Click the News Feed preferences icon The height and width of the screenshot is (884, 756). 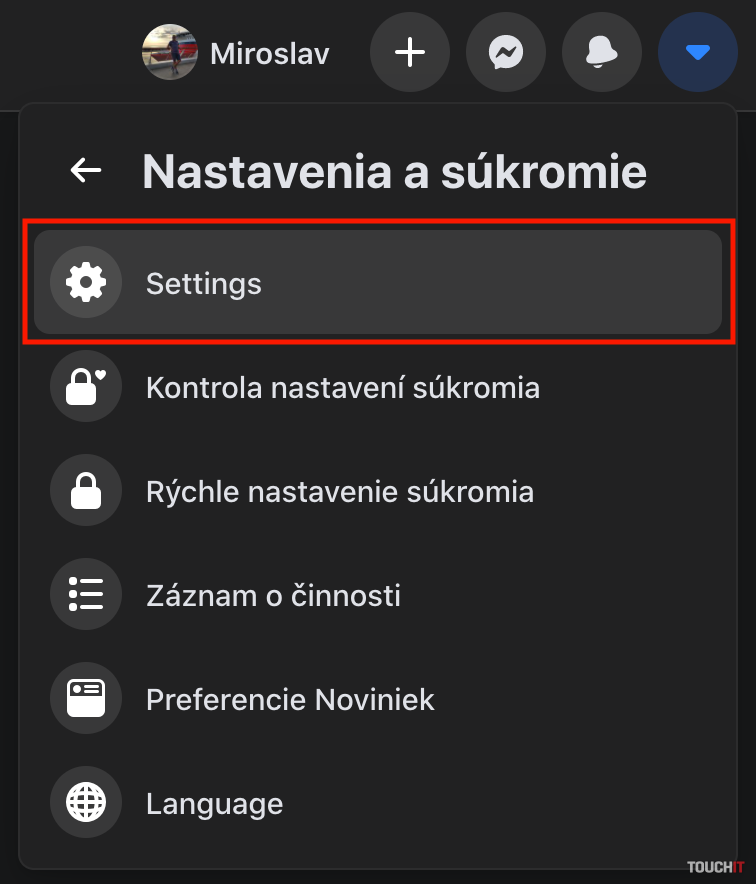[x=86, y=699]
